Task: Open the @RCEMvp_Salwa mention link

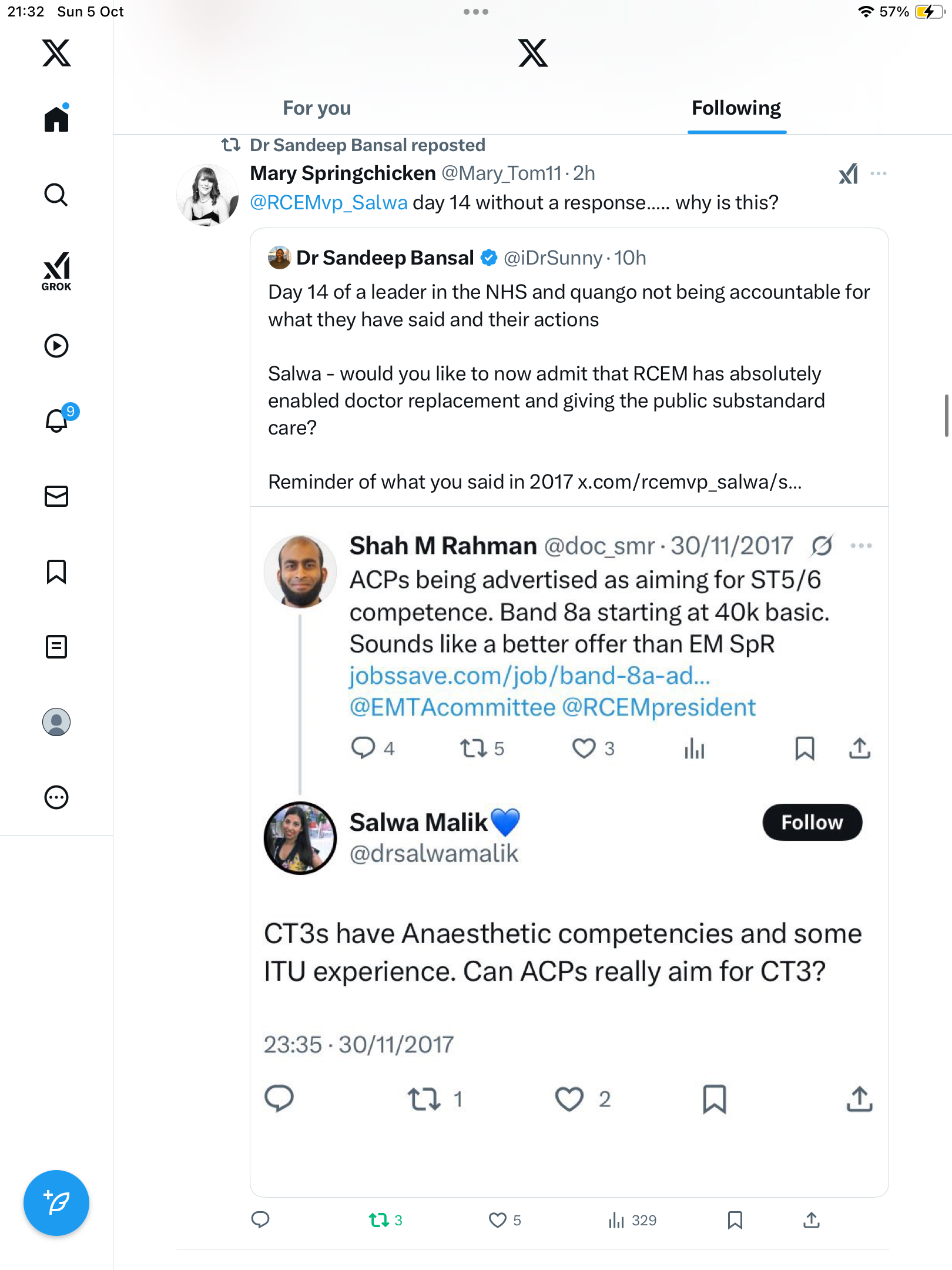Action: point(328,203)
